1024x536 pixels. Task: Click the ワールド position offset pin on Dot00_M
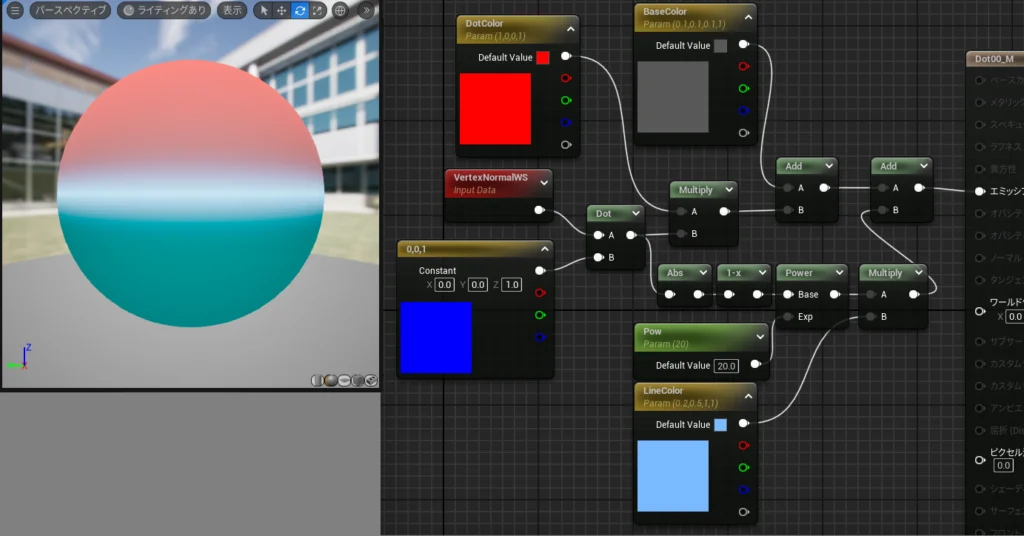[x=980, y=311]
